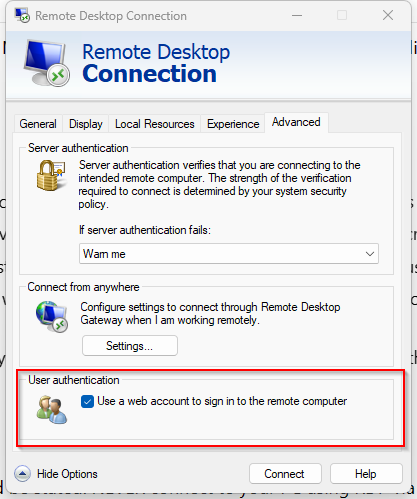
Task: Close the Remote Desktop Connection window
Action: tap(388, 15)
